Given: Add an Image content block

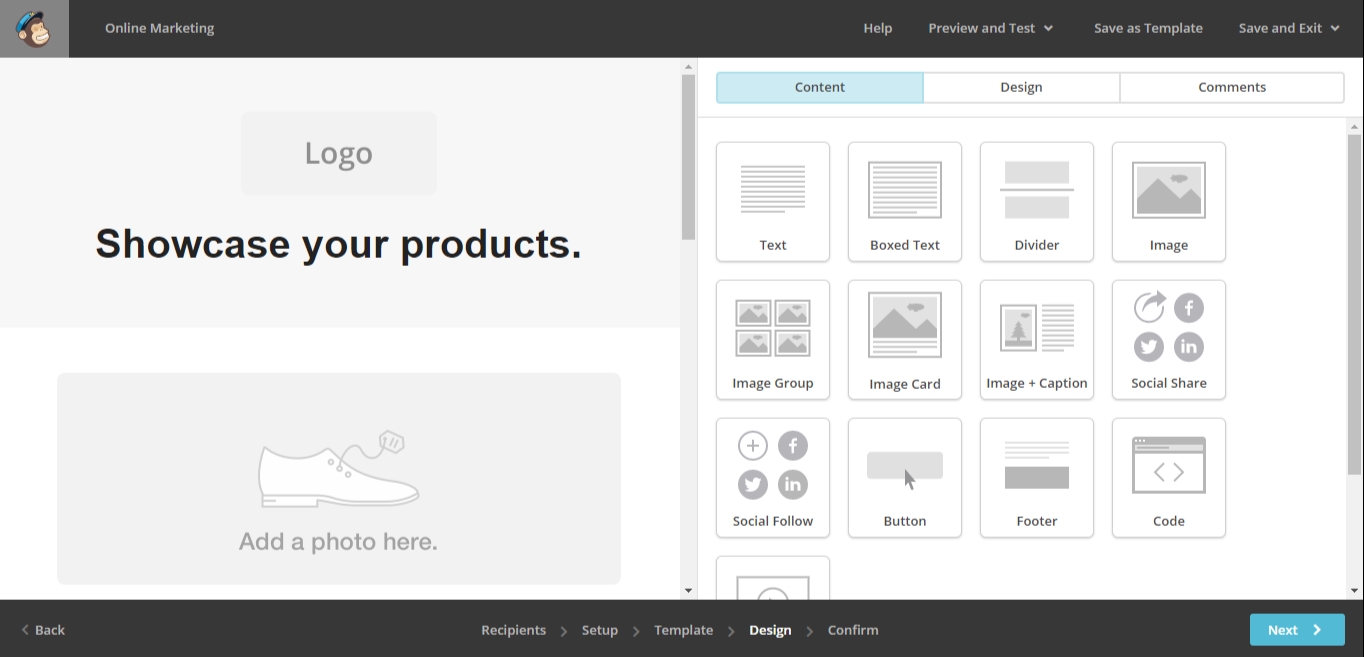Looking at the screenshot, I should [x=1169, y=202].
